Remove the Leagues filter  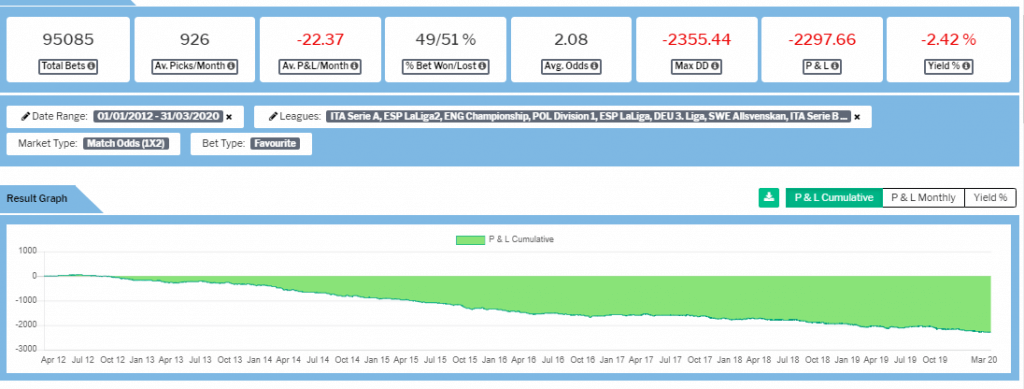[857, 117]
